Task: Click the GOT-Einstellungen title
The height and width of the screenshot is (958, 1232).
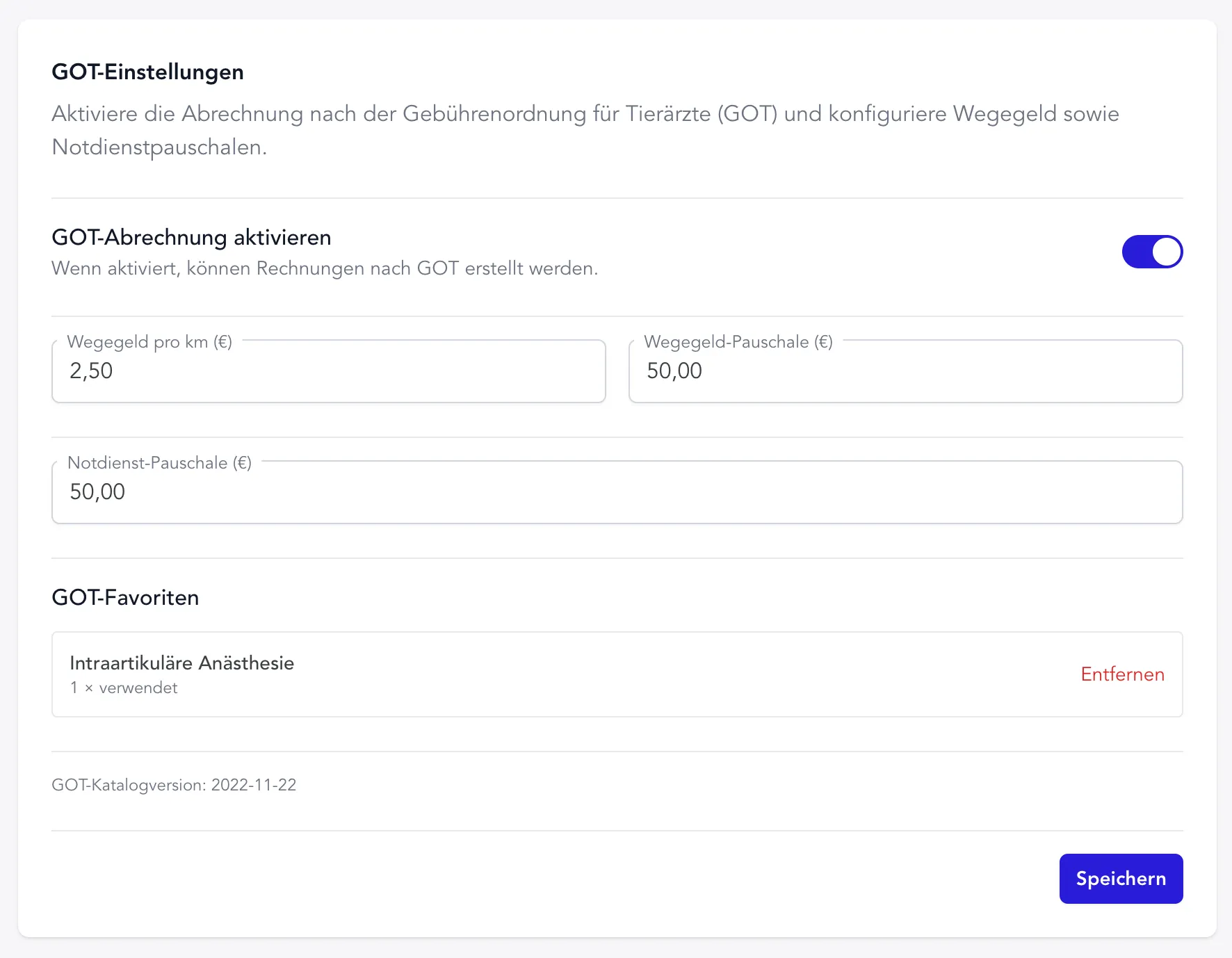Action: click(x=147, y=72)
